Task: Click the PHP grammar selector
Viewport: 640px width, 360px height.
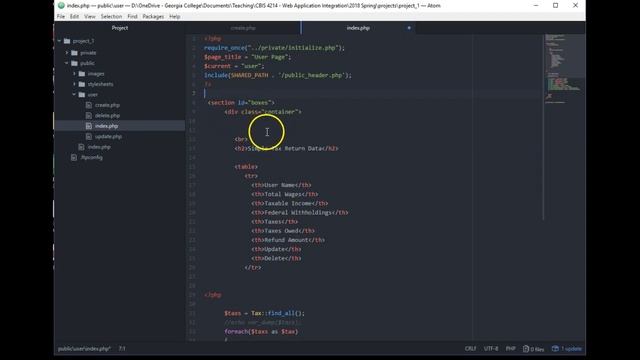Action: (510, 349)
